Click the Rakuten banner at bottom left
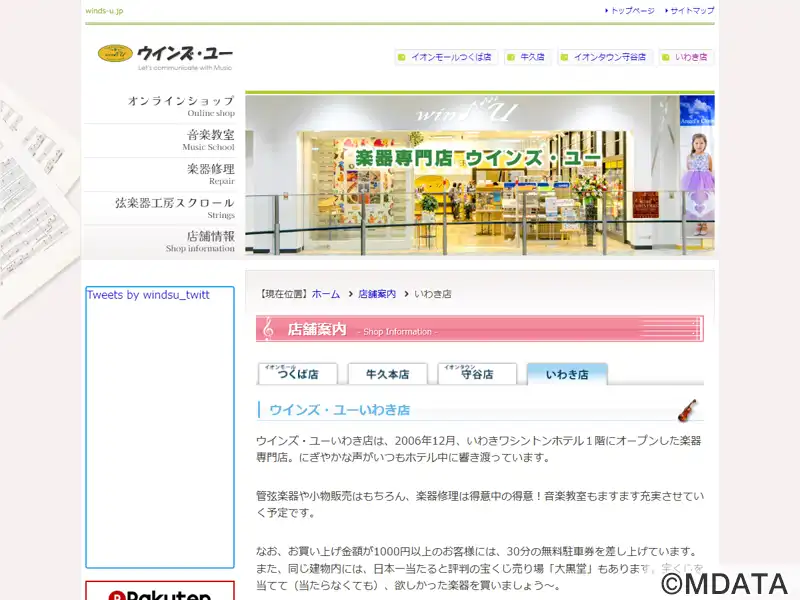 click(x=160, y=591)
